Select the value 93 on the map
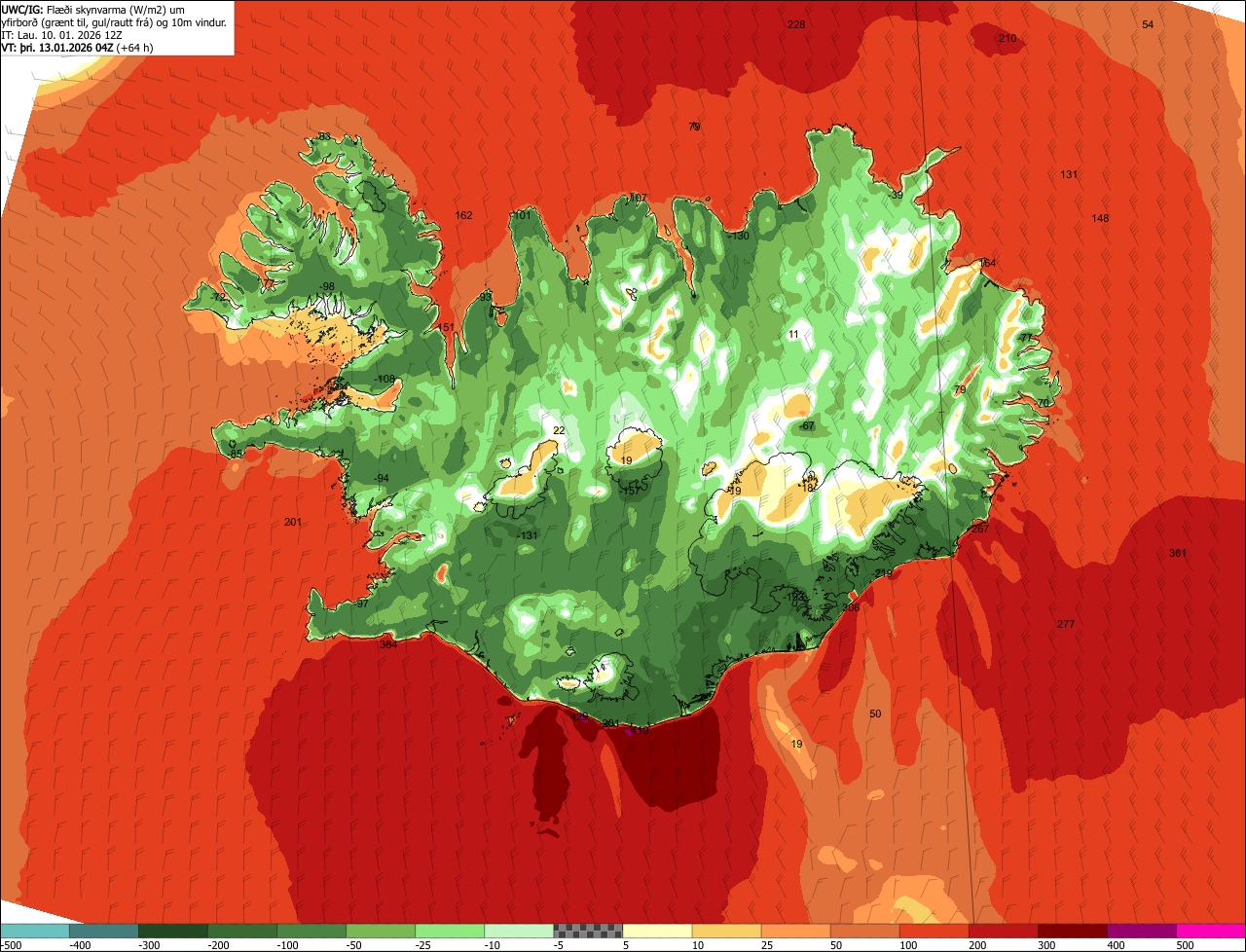This screenshot has width=1246, height=952. coord(485,297)
